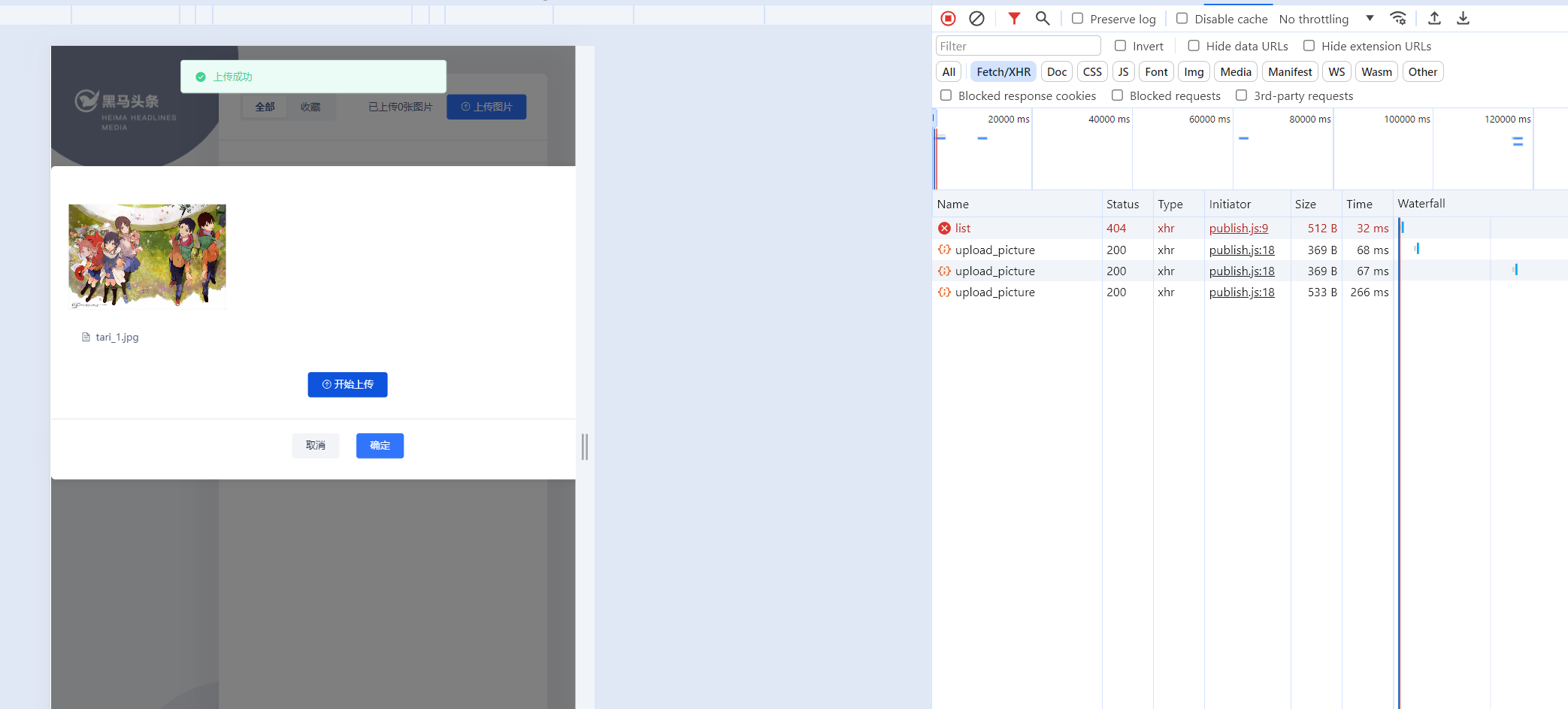Confirm dialog with 确定 button

(x=380, y=446)
